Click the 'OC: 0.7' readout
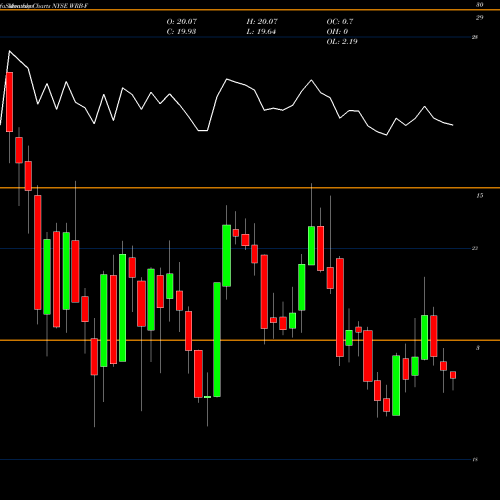Screen dimensions: 500x500 [x=340, y=22]
